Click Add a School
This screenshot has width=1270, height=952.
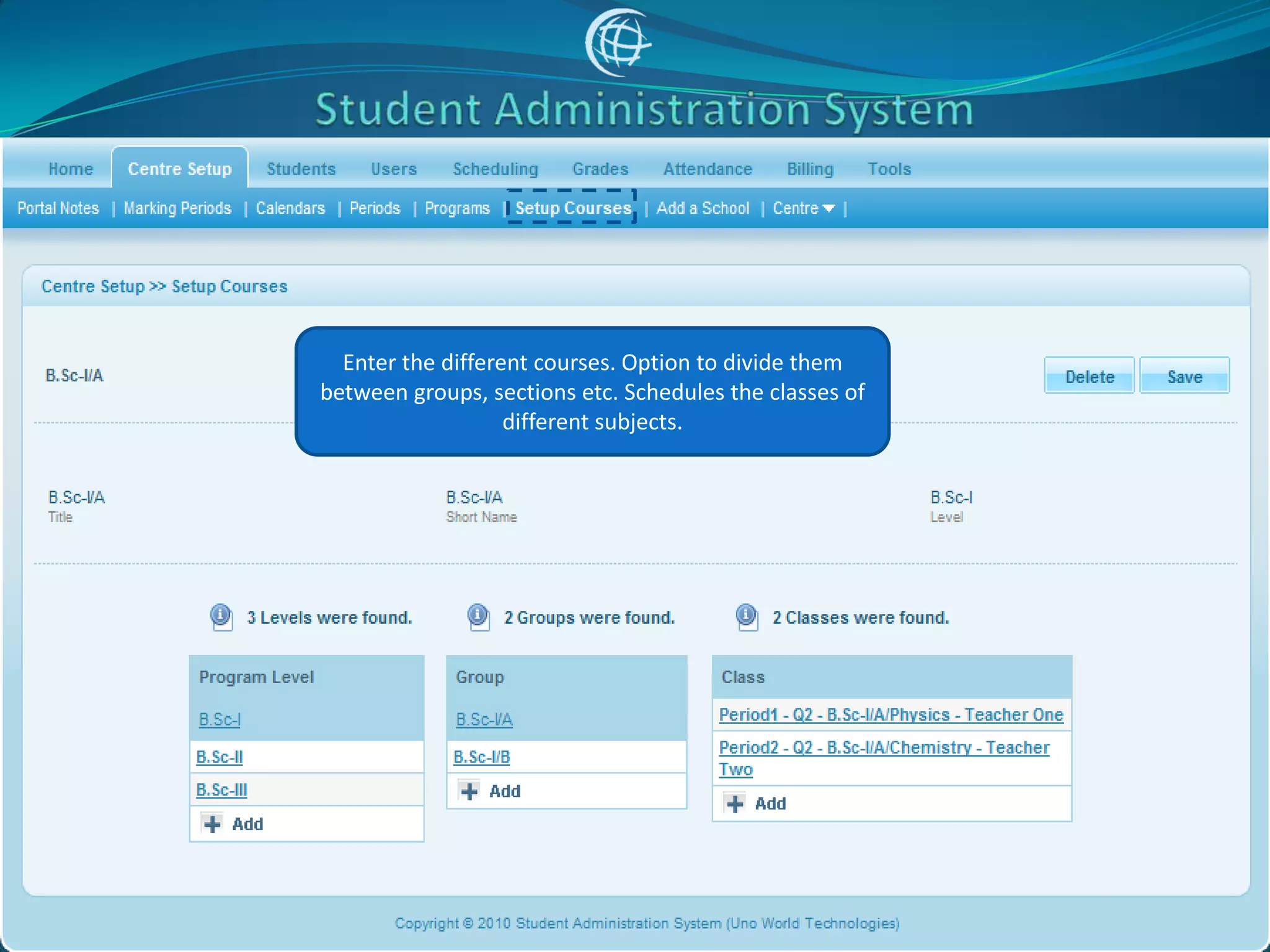point(703,208)
